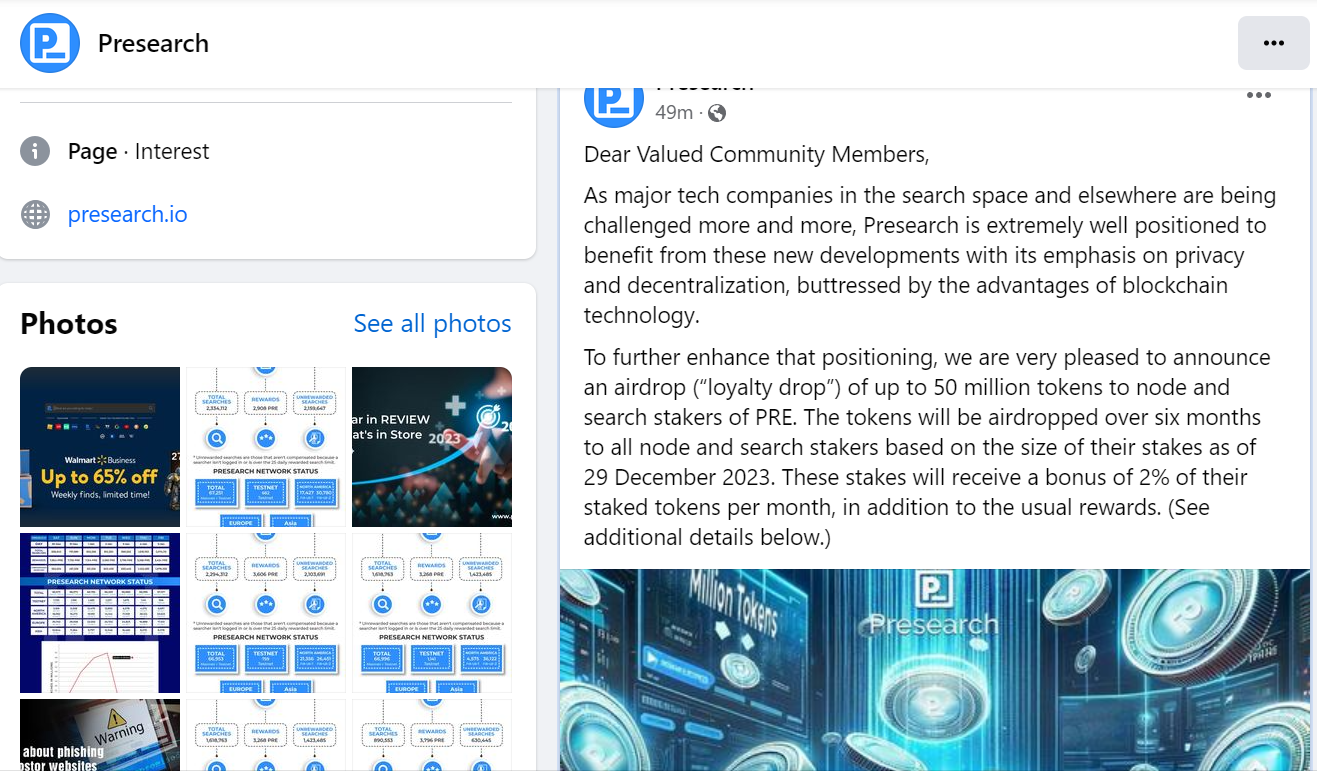This screenshot has height=771, width=1317.
Task: Click the Photos section heading
Action: tap(69, 324)
